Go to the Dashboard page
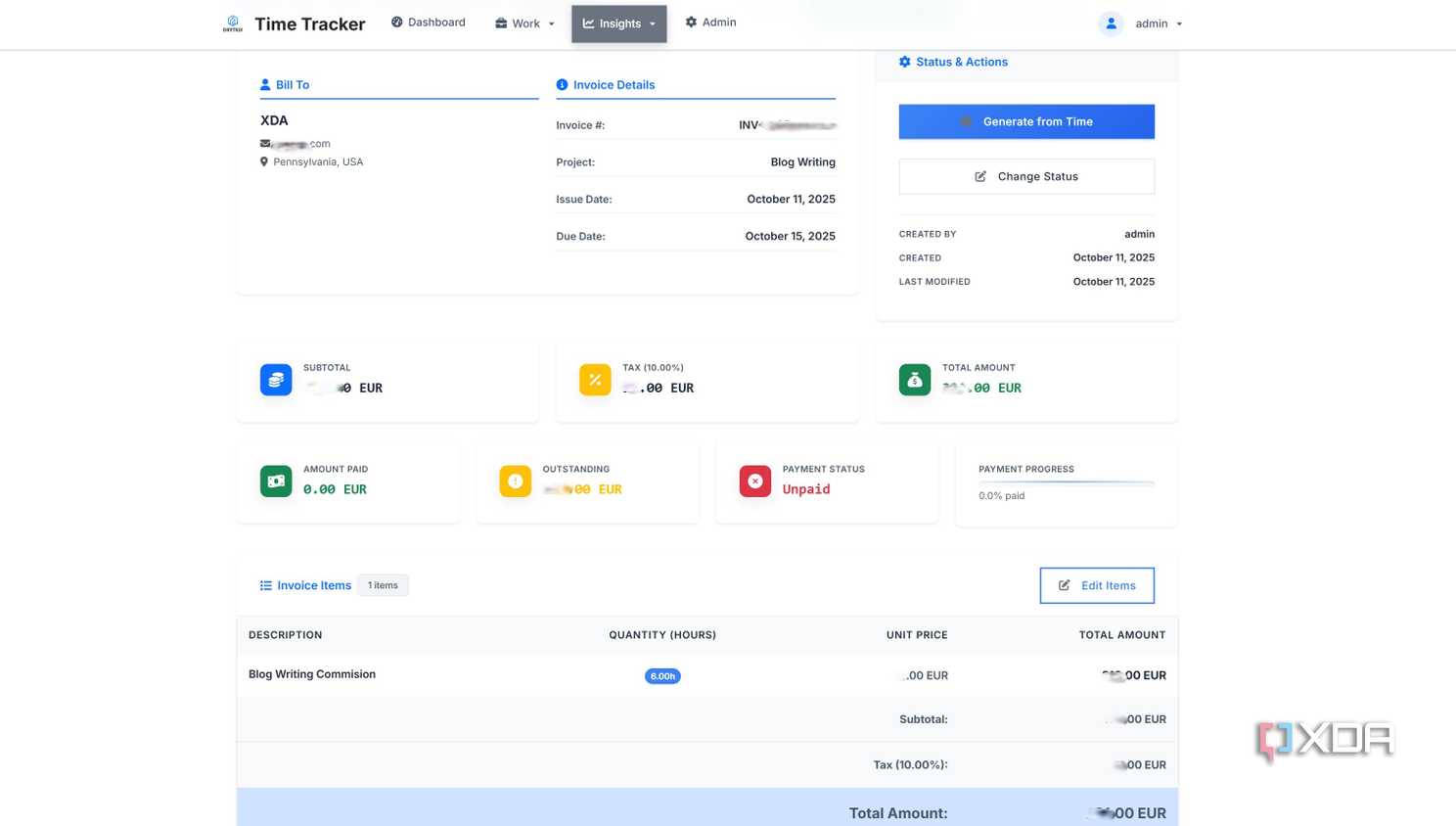 pyautogui.click(x=429, y=23)
